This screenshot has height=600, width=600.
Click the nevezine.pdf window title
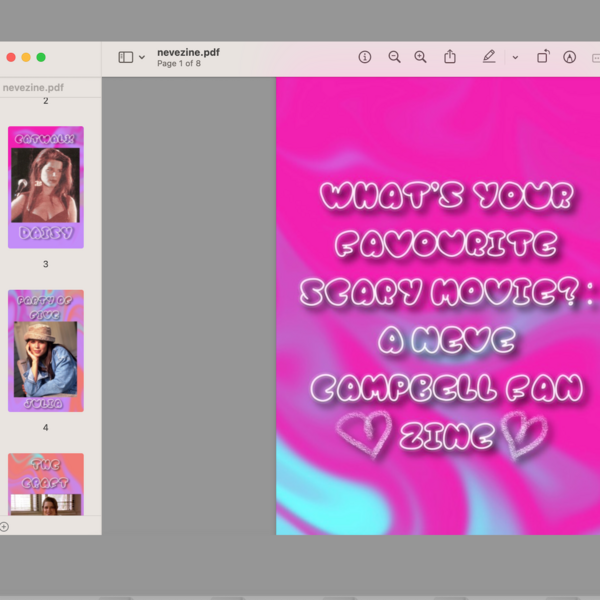click(x=188, y=52)
